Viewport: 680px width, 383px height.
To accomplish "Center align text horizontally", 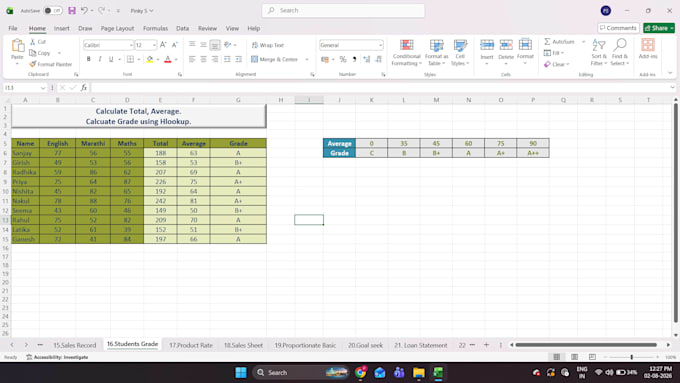I will click(x=203, y=59).
